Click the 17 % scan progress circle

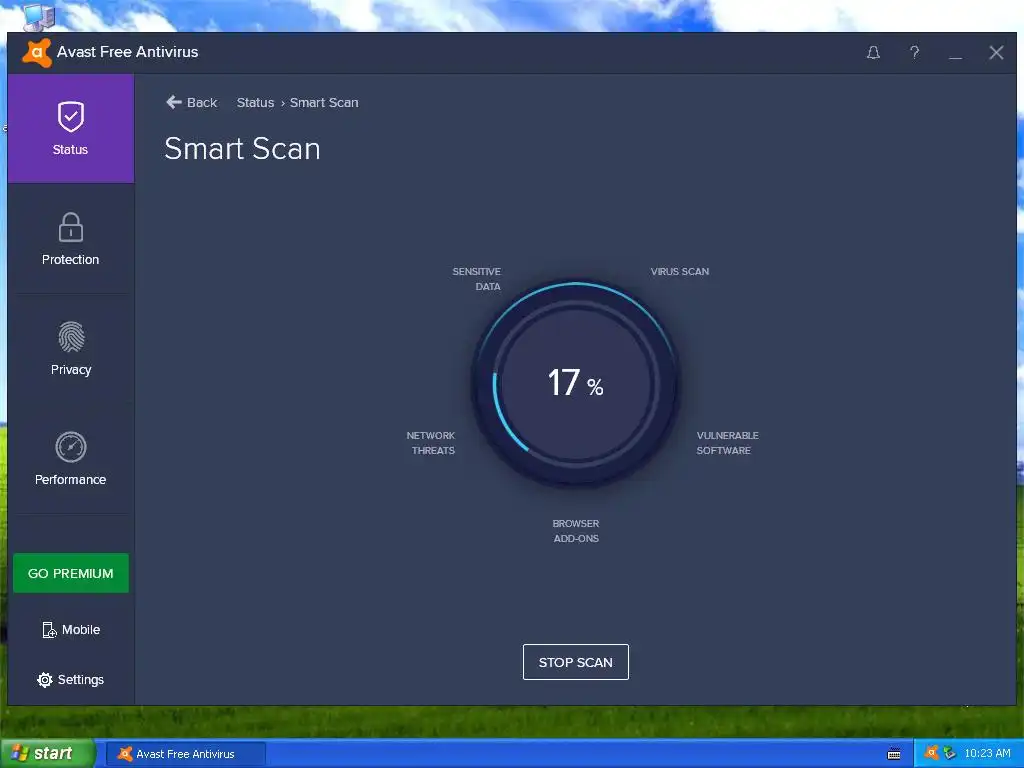(575, 383)
